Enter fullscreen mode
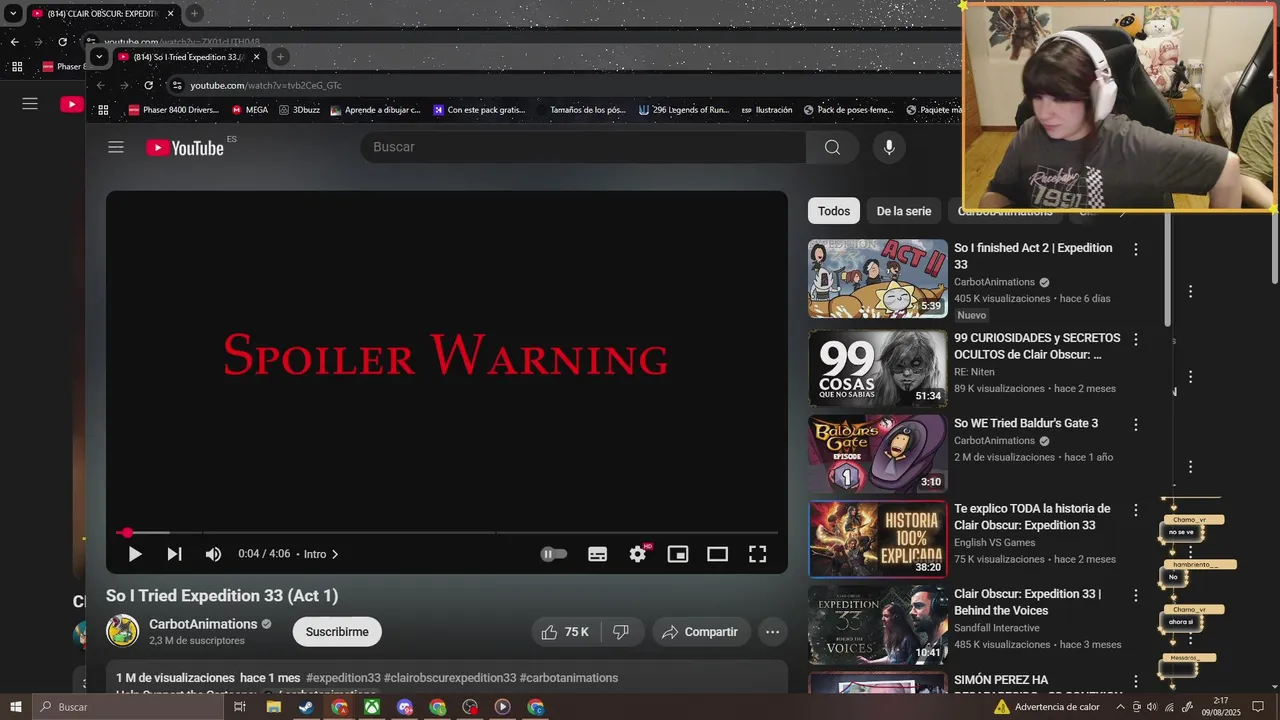 [758, 554]
